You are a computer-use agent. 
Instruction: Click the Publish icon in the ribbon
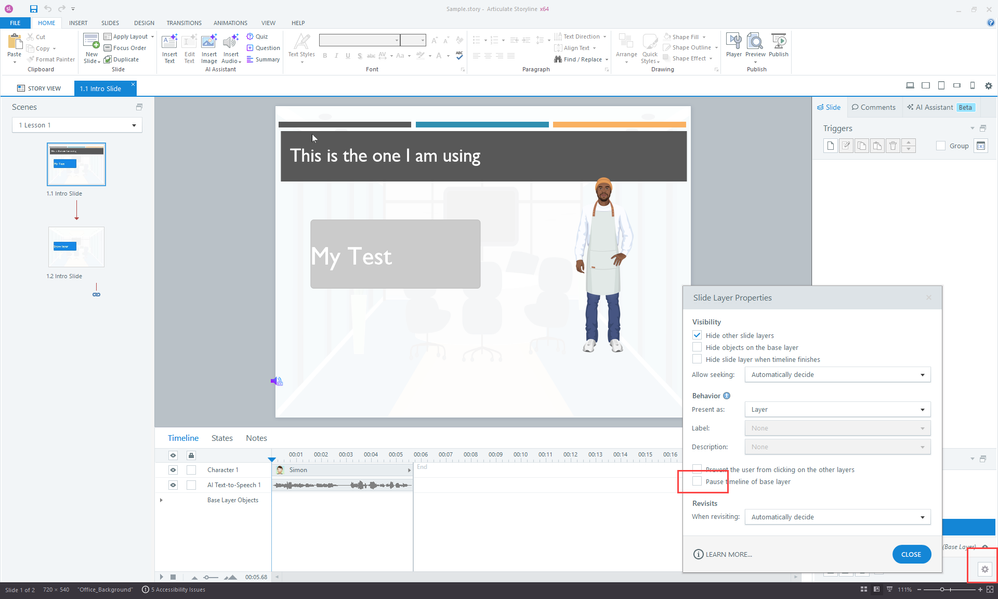(778, 41)
